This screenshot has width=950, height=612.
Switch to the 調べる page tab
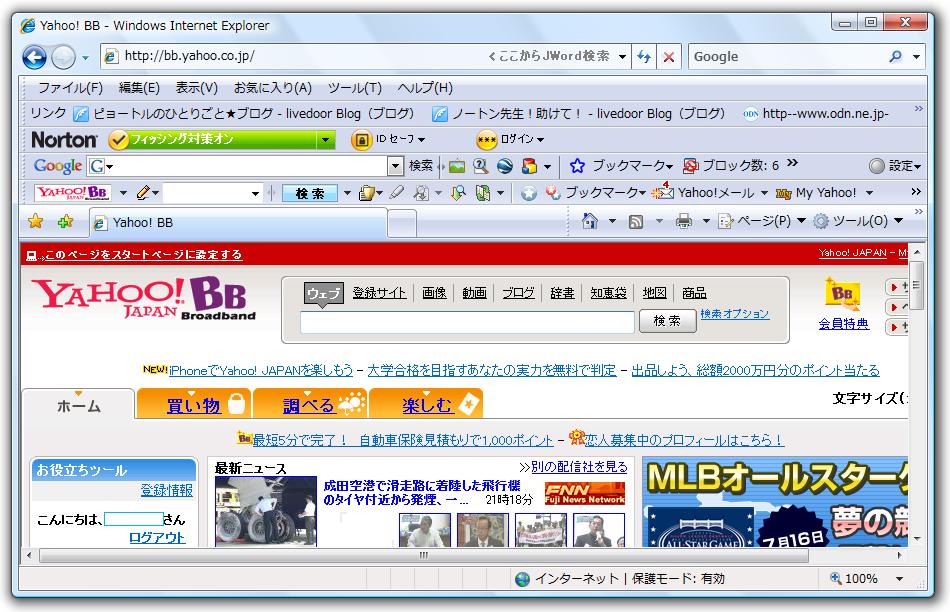pyautogui.click(x=310, y=405)
